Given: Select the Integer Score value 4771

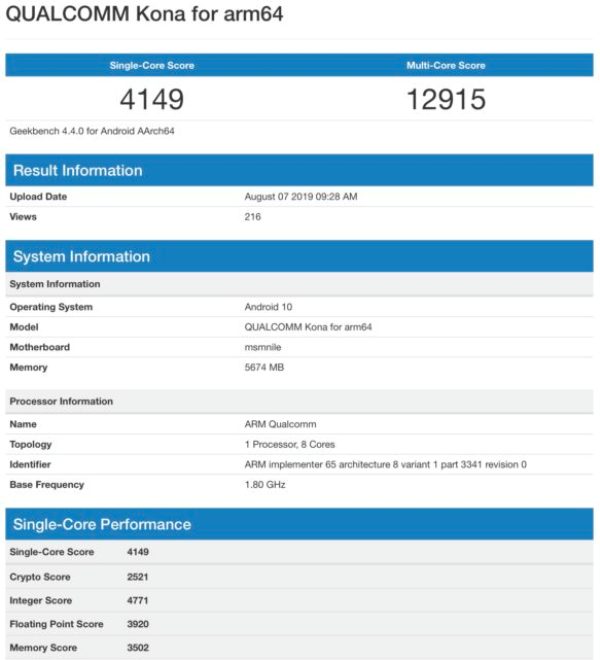Looking at the screenshot, I should [x=138, y=600].
